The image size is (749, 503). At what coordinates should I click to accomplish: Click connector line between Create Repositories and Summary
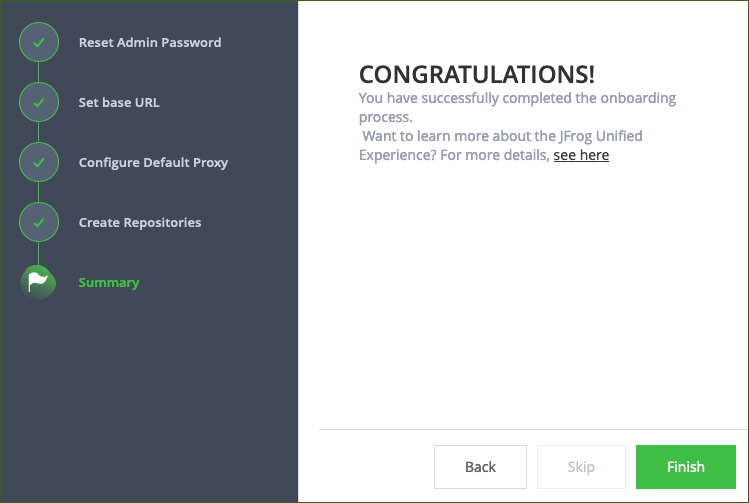tap(39, 253)
